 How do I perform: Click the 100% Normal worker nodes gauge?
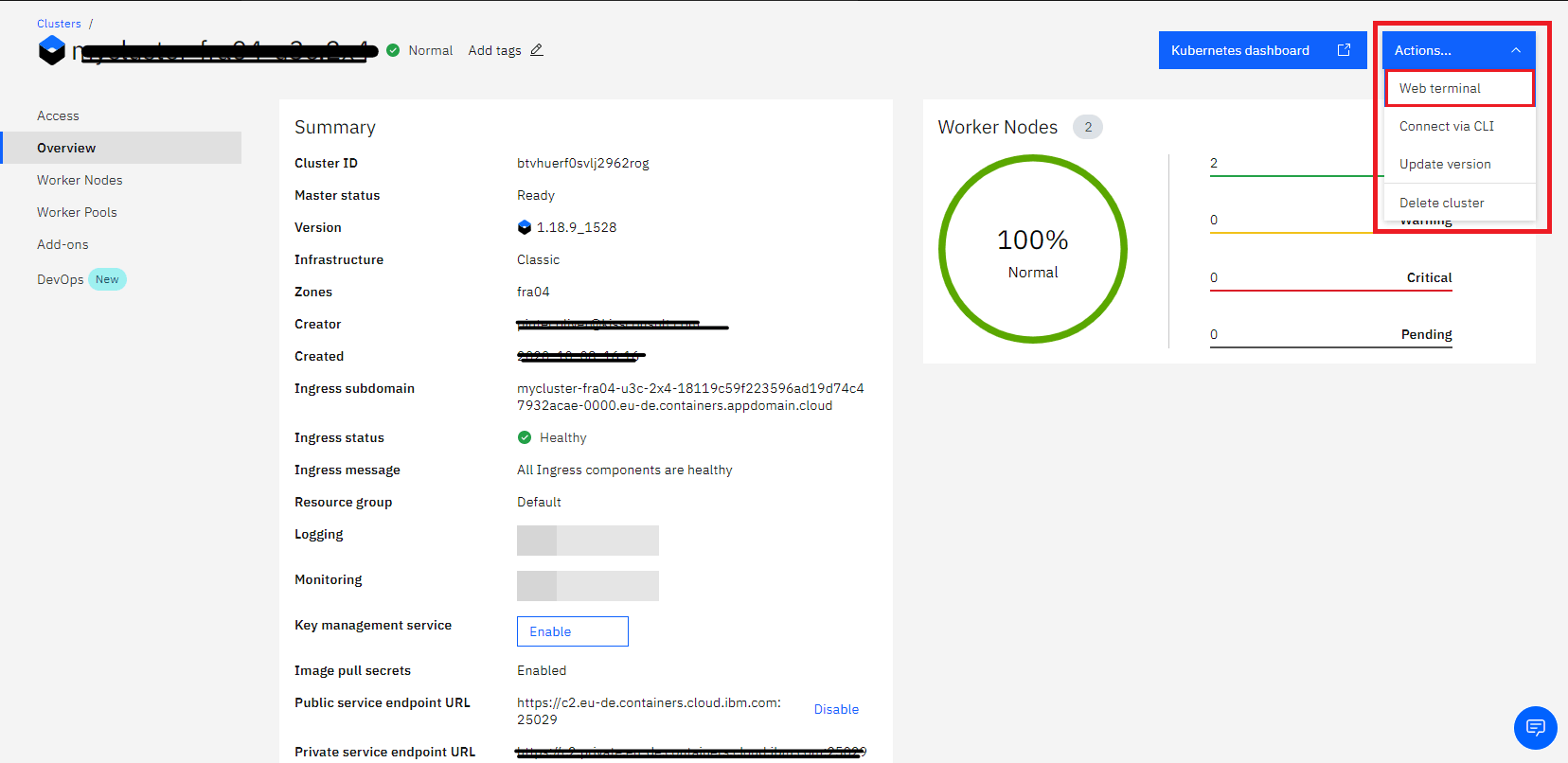point(1032,249)
